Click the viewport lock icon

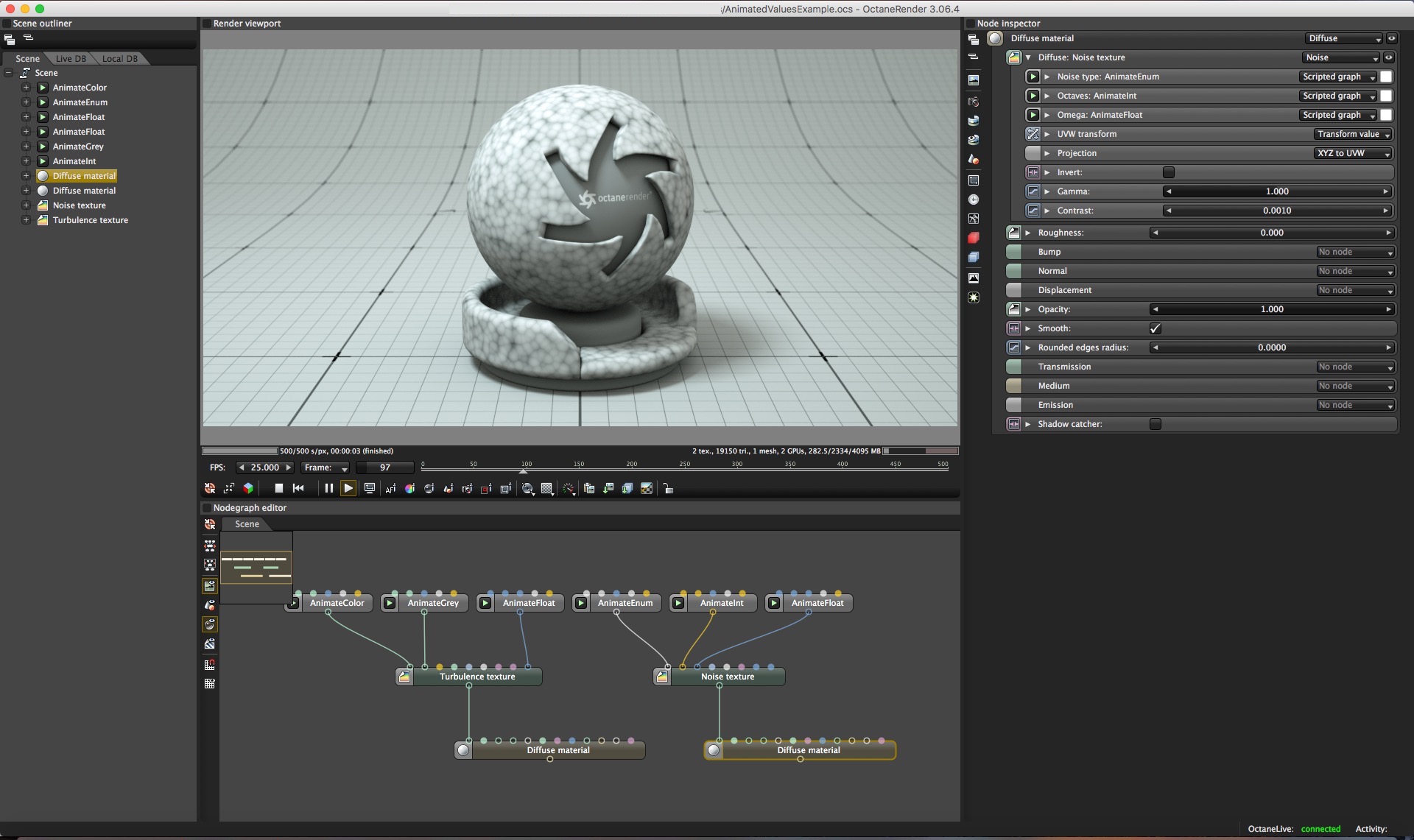(x=668, y=489)
